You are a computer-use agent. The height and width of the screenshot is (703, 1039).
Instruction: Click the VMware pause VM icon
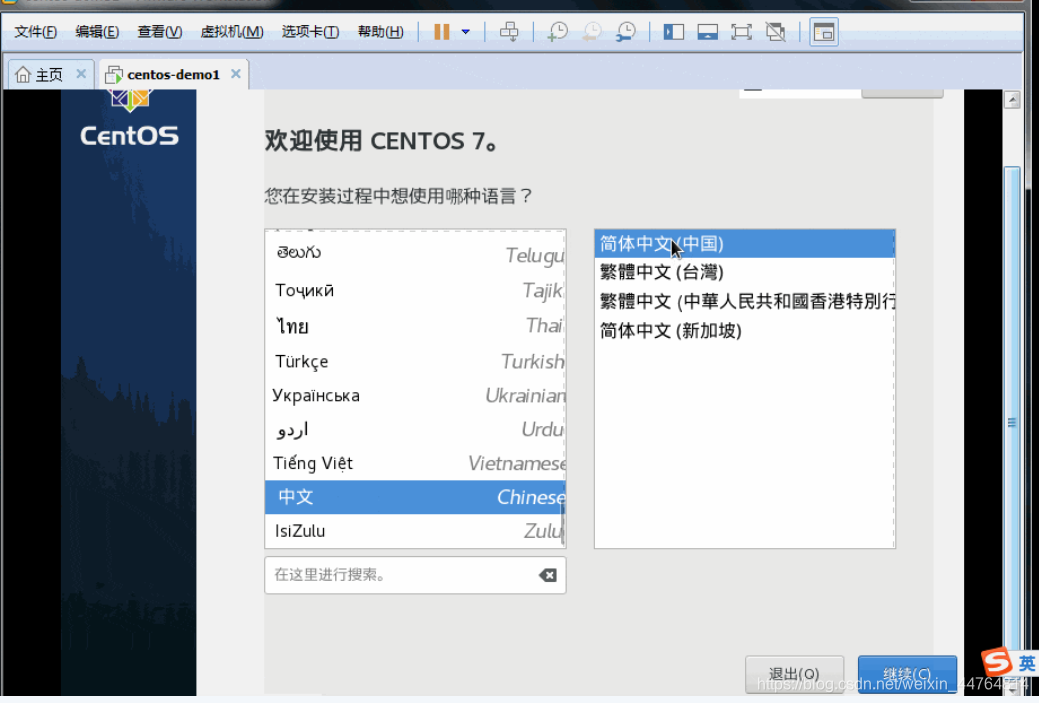click(441, 31)
